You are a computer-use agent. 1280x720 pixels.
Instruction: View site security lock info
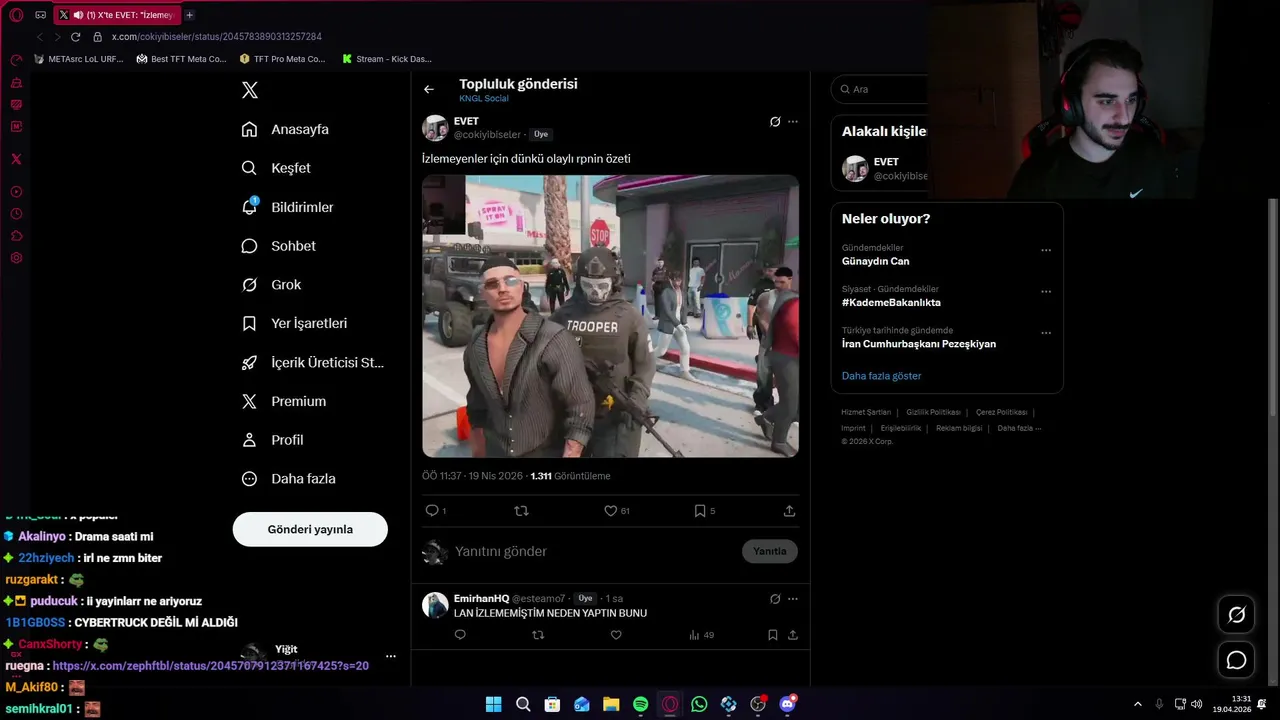(97, 37)
